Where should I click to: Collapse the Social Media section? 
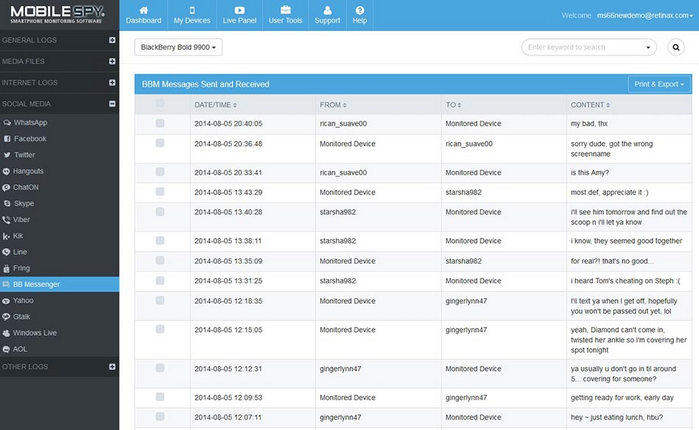(x=112, y=104)
